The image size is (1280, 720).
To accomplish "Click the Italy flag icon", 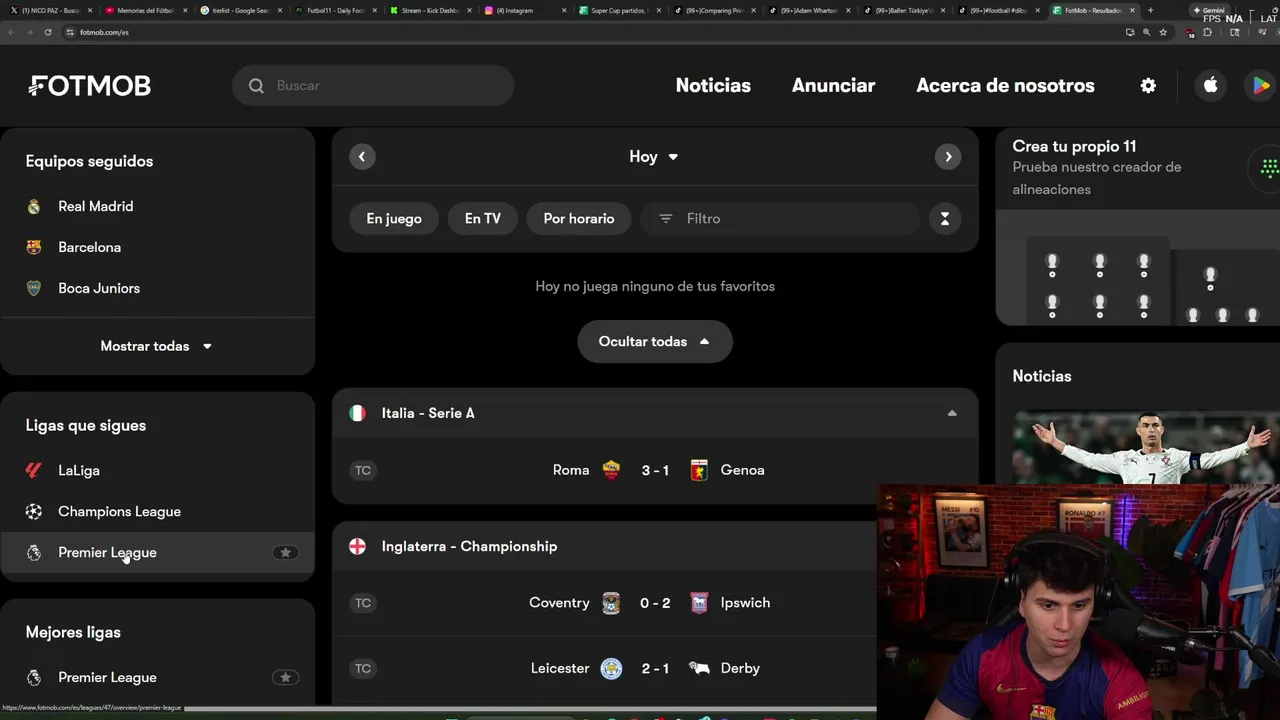I will point(357,413).
